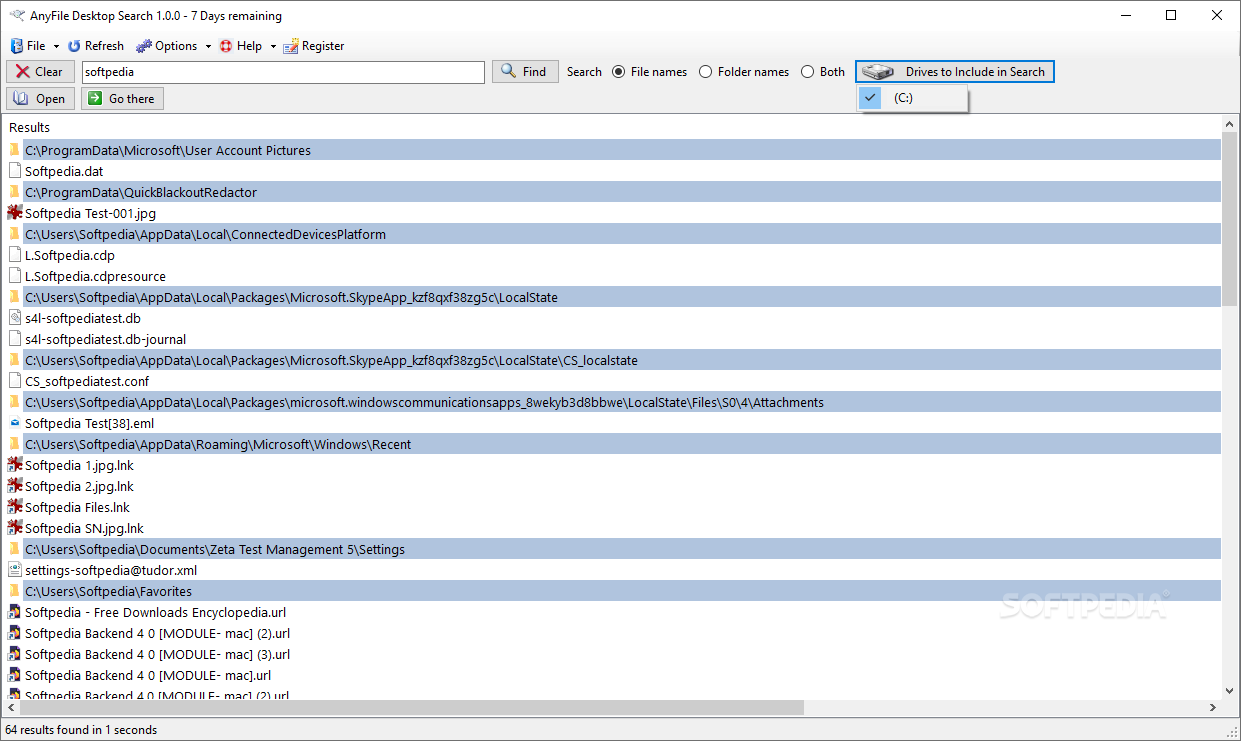The image size is (1241, 741).
Task: Click icon of L.Softpedia.cdp file
Action: click(14, 255)
